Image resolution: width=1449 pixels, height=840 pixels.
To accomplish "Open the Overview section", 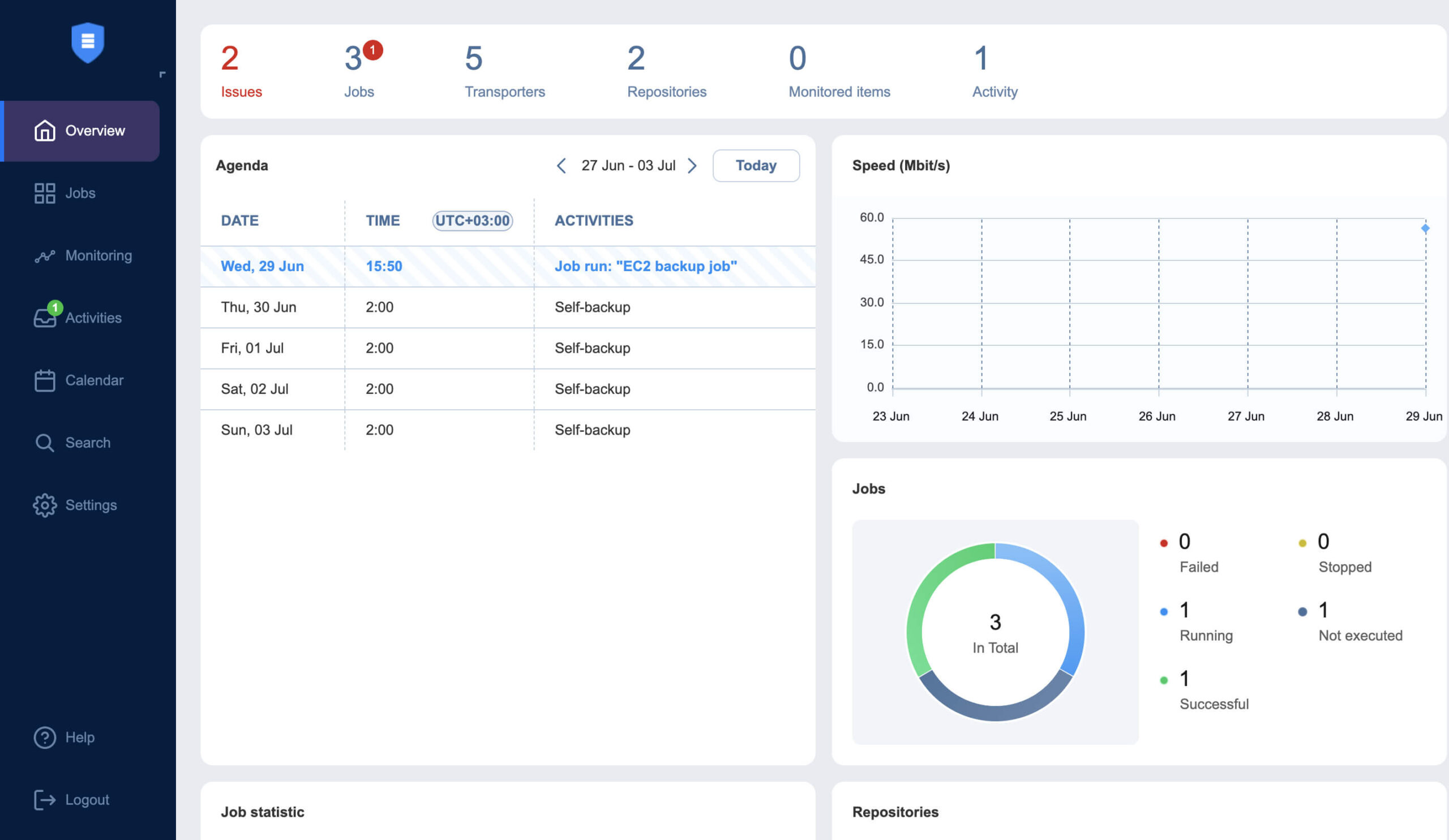I will (96, 131).
